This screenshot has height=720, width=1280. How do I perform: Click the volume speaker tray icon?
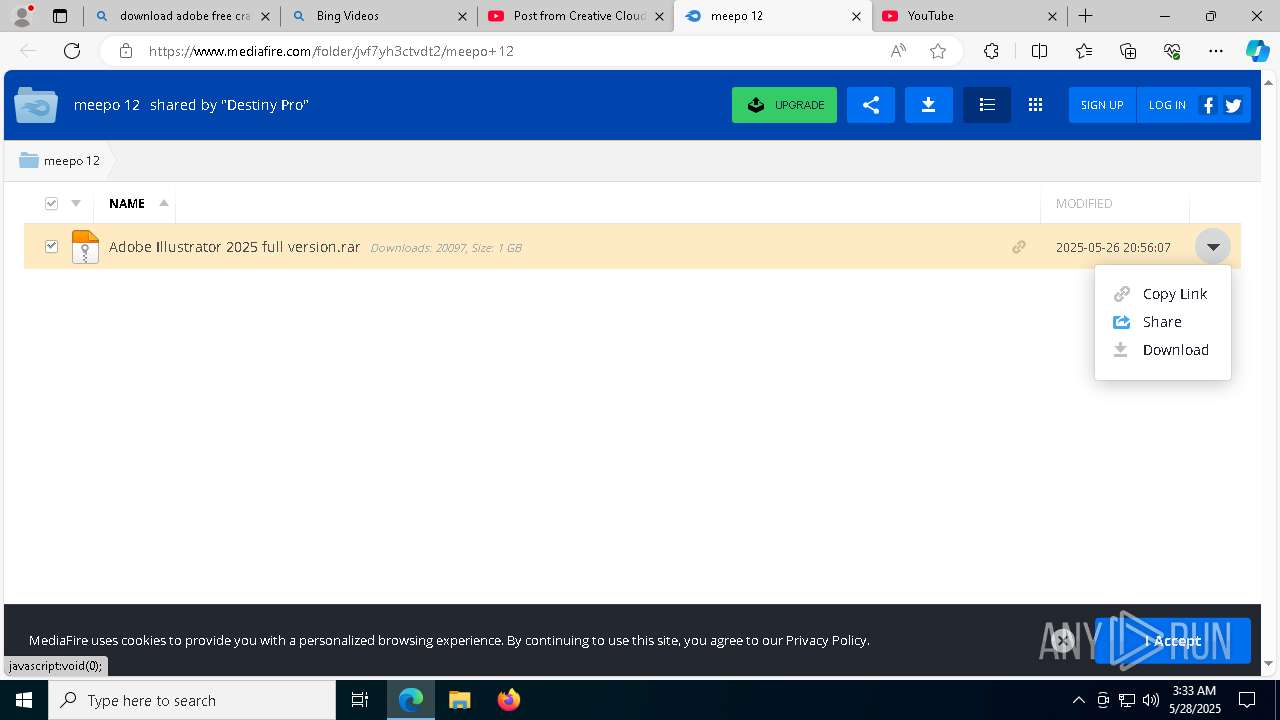tap(1151, 700)
